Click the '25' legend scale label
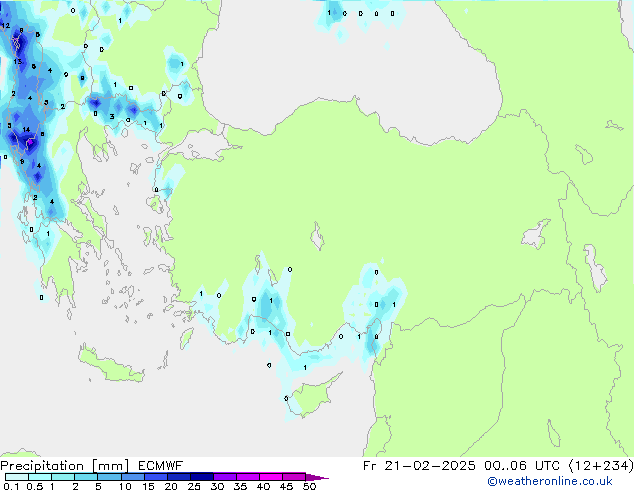The image size is (634, 490). pos(194,486)
